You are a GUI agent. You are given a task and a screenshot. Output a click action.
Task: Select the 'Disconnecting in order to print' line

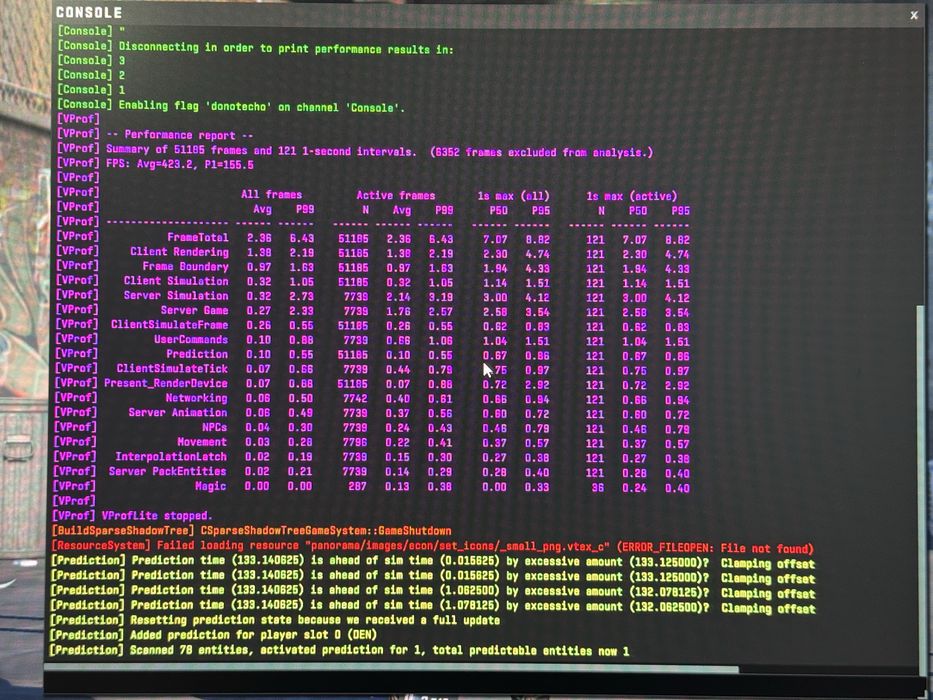pyautogui.click(x=255, y=47)
